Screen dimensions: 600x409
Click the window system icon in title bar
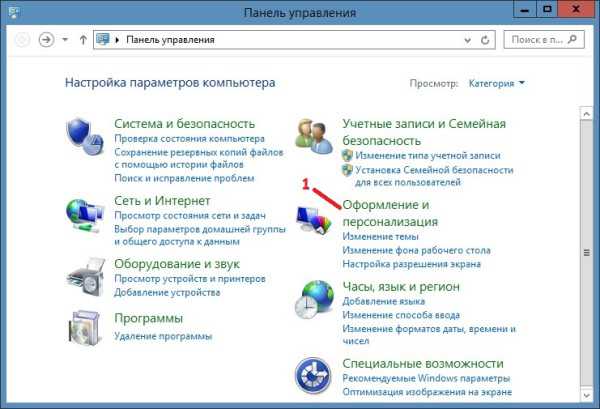pyautogui.click(x=14, y=13)
